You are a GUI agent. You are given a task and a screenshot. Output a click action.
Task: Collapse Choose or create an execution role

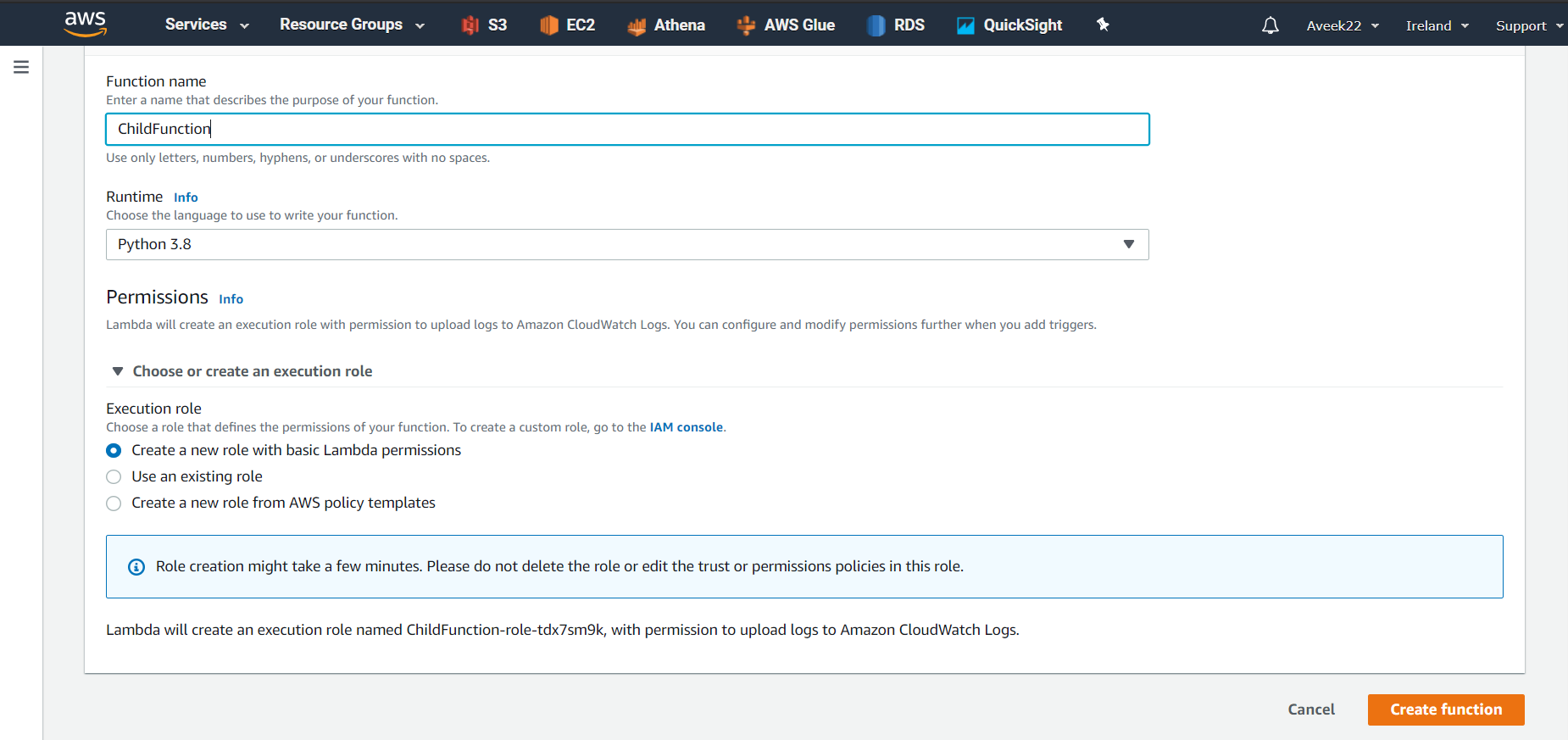coord(118,371)
